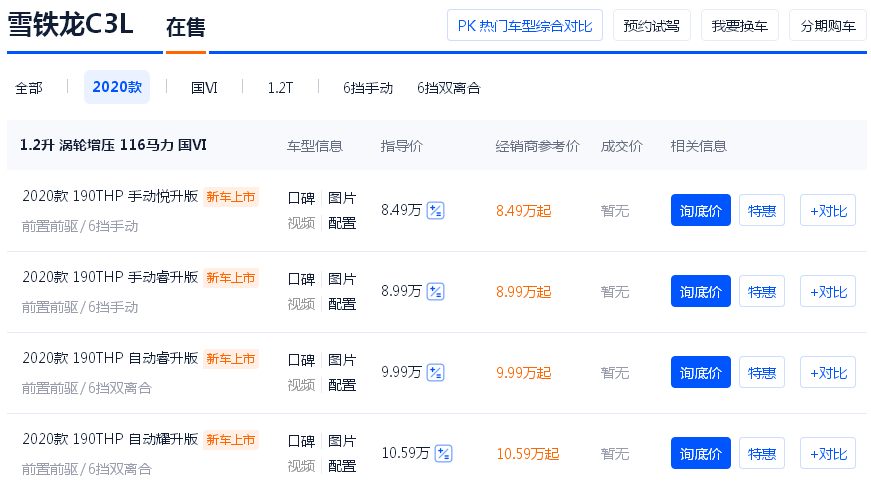This screenshot has height=489, width=871.
Task: Click the 预约试驾 button
Action: 652,26
